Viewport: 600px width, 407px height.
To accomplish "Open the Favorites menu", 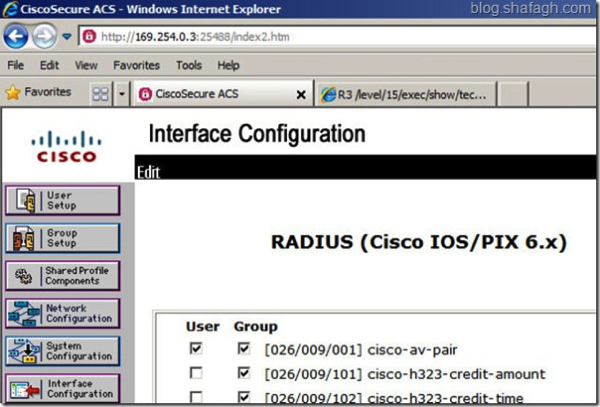I will click(136, 65).
